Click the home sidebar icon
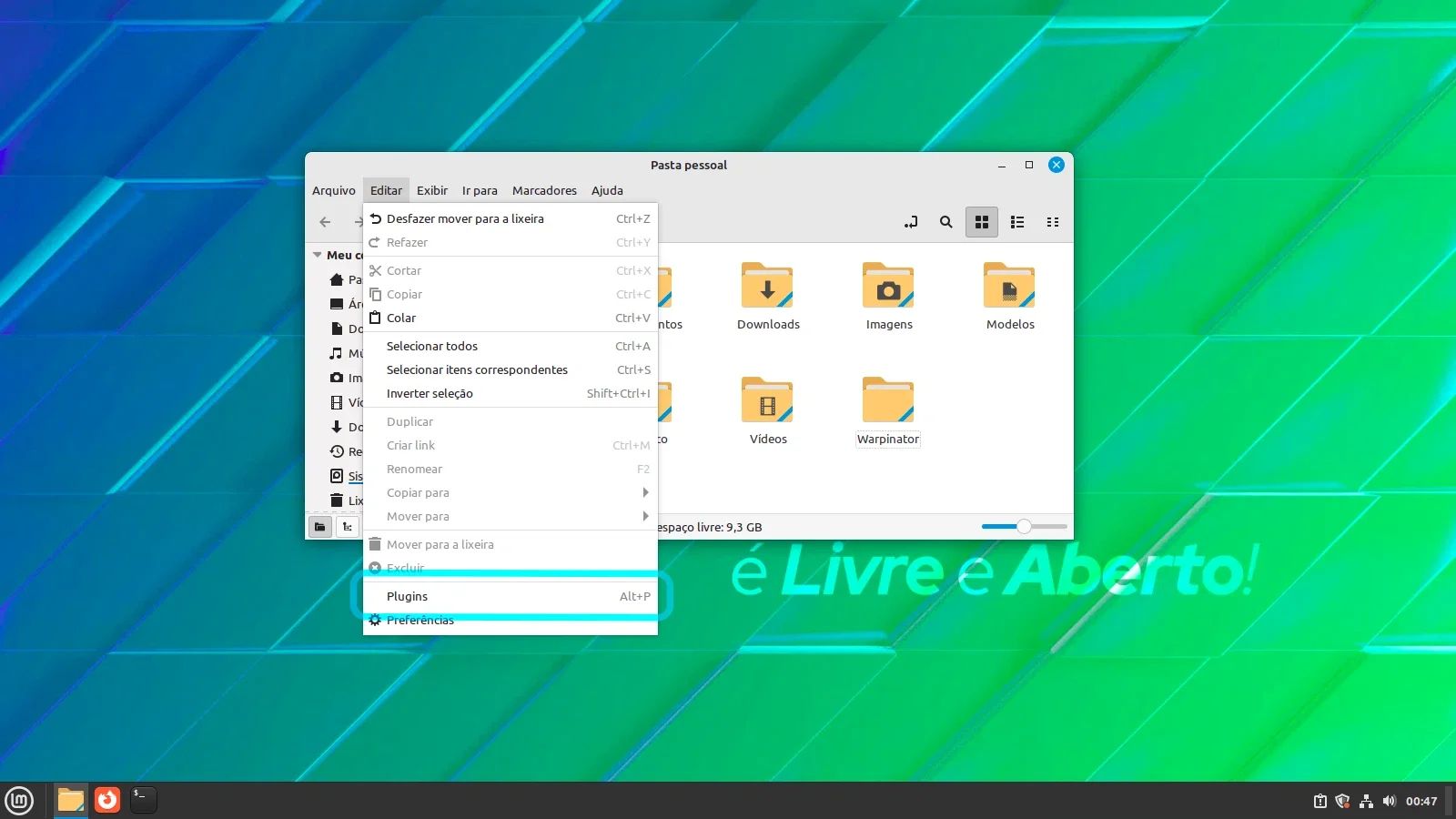The width and height of the screenshot is (1456, 819). tap(337, 279)
